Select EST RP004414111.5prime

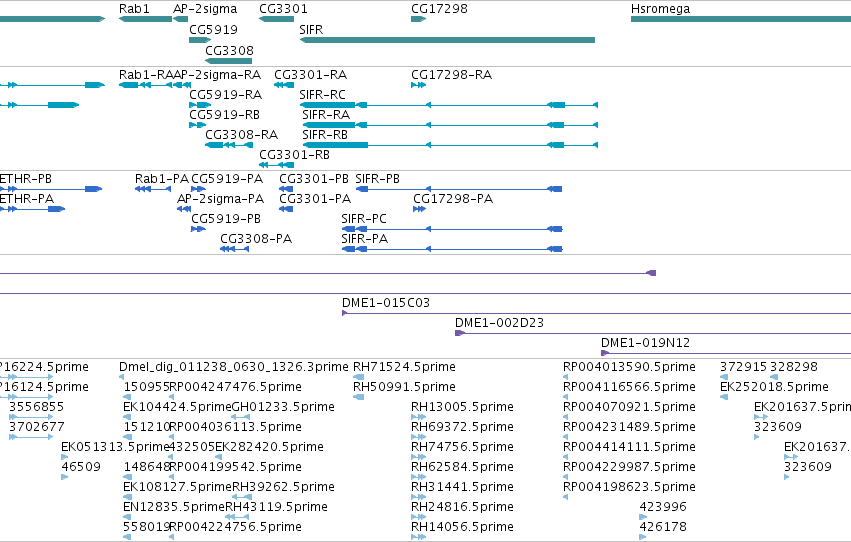click(x=629, y=447)
